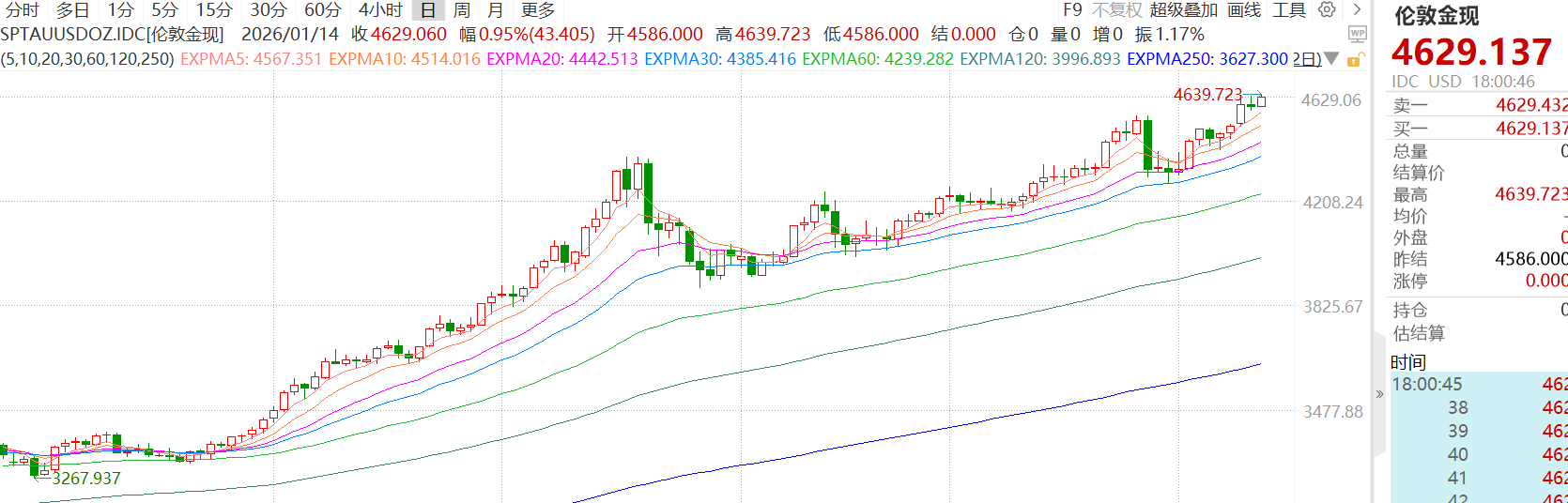The image size is (1568, 503).
Task: Click the 估结算 estimated settlement row
Action: pos(1479,333)
